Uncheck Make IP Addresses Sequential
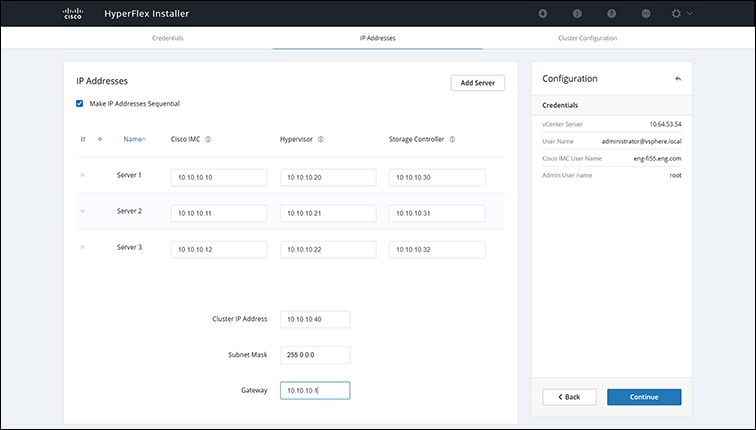Image resolution: width=756 pixels, height=430 pixels. [x=80, y=104]
